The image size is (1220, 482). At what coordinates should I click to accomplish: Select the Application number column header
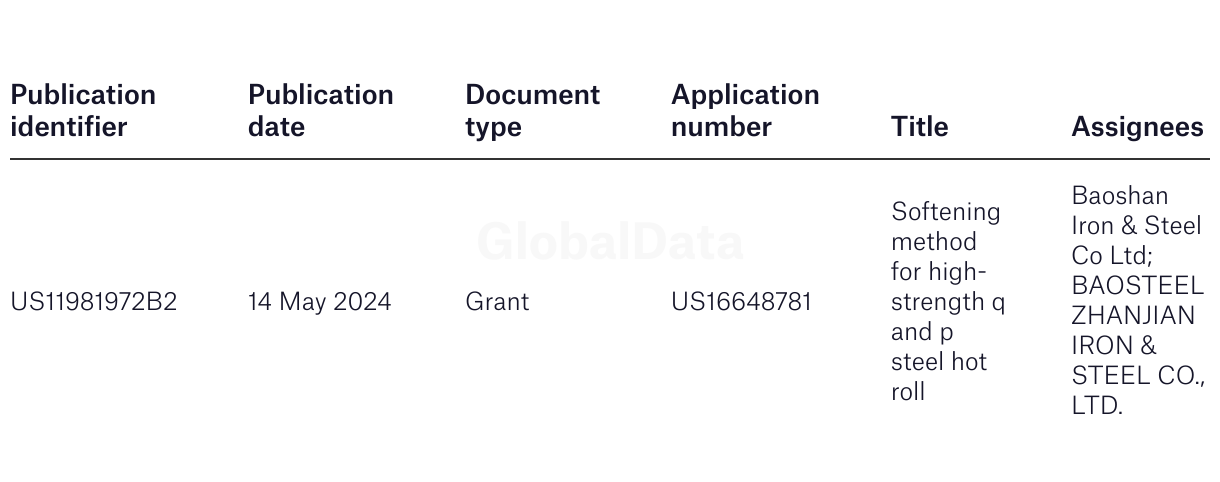(x=745, y=111)
